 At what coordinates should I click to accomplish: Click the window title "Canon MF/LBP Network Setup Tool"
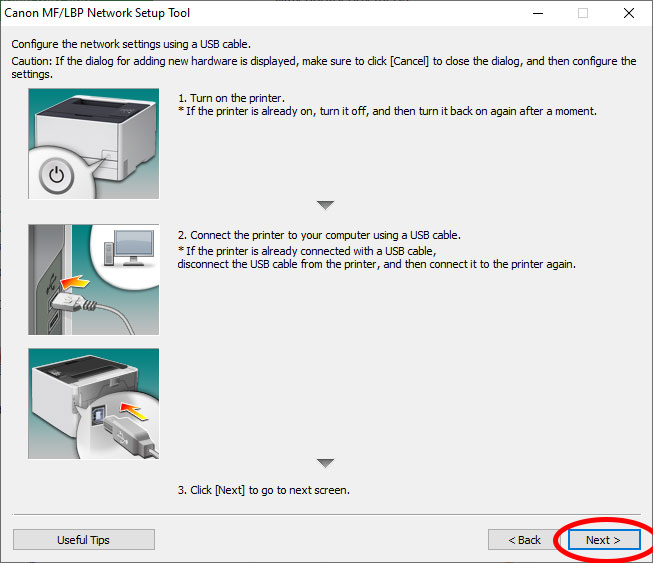(x=97, y=13)
